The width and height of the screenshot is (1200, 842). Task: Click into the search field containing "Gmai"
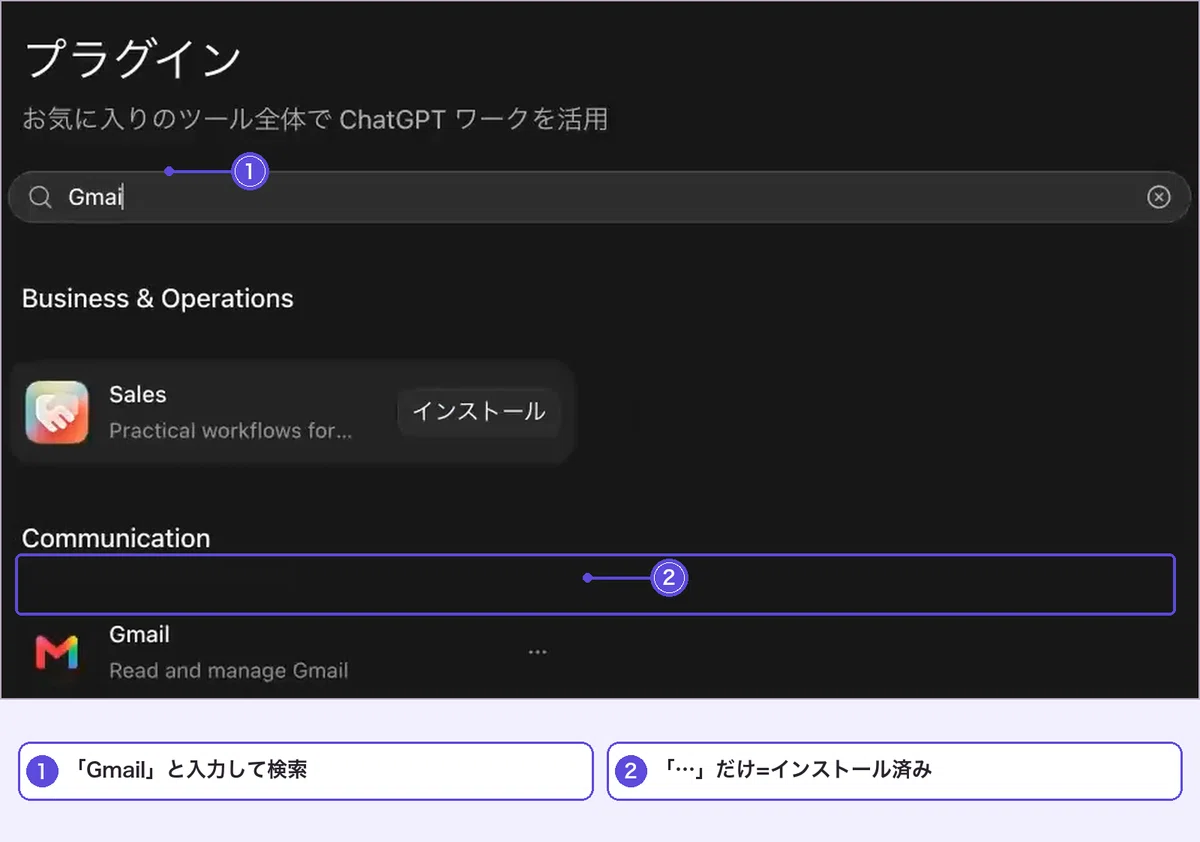(x=599, y=197)
